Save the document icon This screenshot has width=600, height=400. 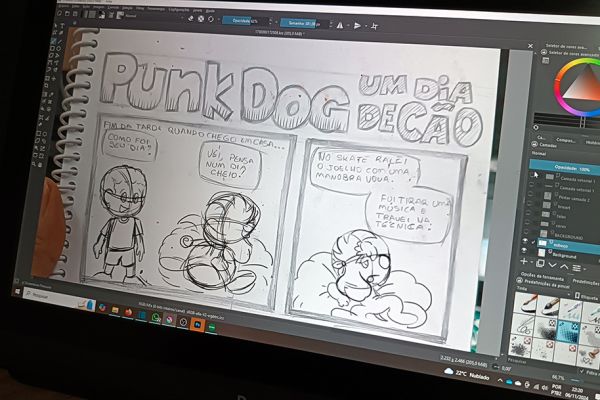coord(75,13)
